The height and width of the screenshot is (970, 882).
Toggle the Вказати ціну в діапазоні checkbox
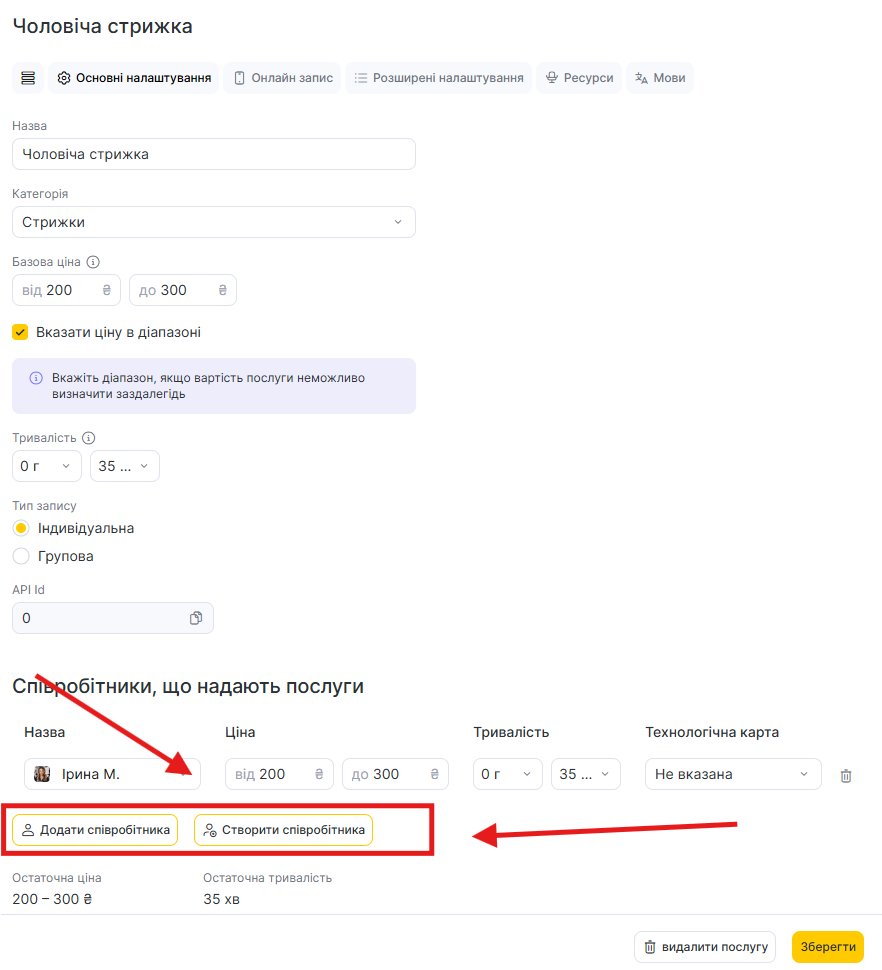(x=20, y=332)
